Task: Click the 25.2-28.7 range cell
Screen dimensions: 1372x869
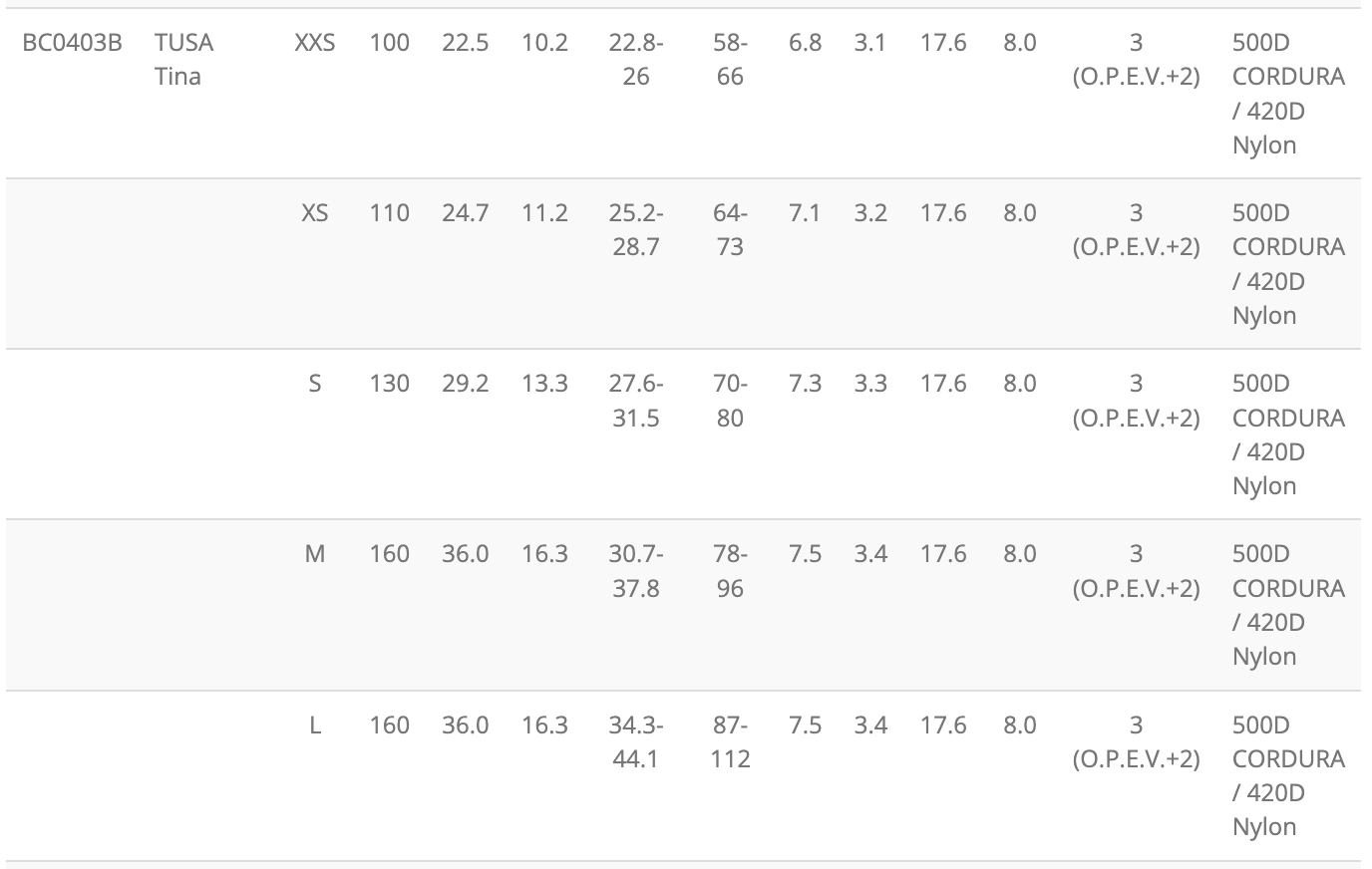Action: point(636,229)
